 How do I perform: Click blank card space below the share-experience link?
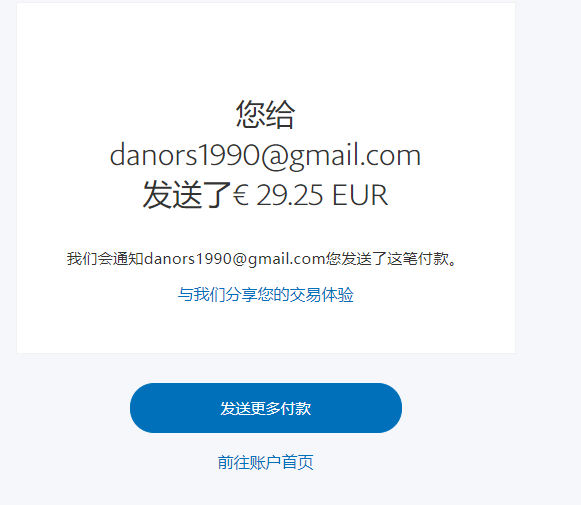[x=266, y=328]
